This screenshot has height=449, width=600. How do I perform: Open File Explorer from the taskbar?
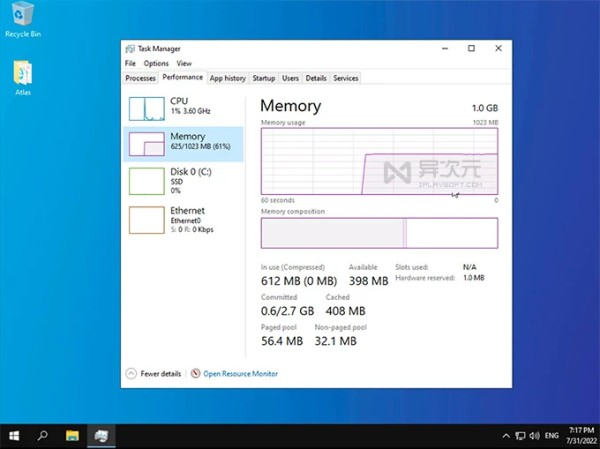[72, 436]
